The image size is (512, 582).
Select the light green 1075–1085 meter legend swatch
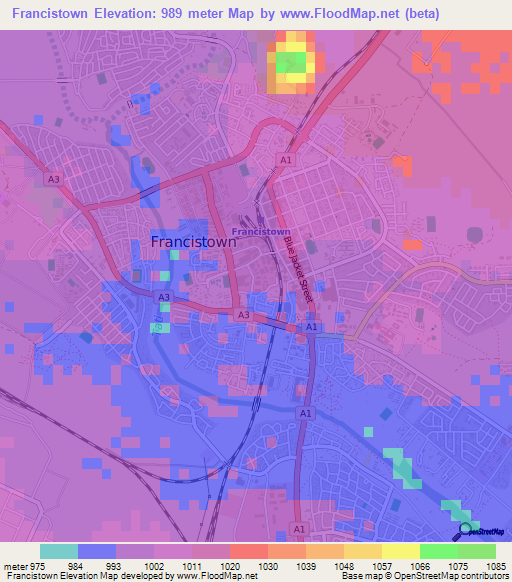[477, 552]
